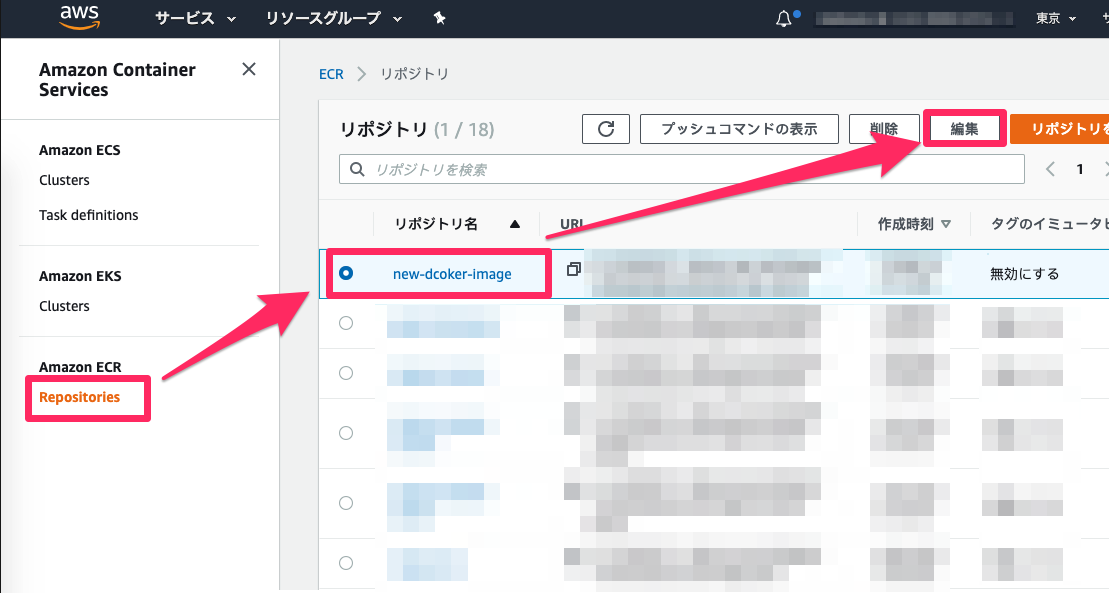
Task: Click the プッシュコマンドの表示 button
Action: click(x=739, y=129)
